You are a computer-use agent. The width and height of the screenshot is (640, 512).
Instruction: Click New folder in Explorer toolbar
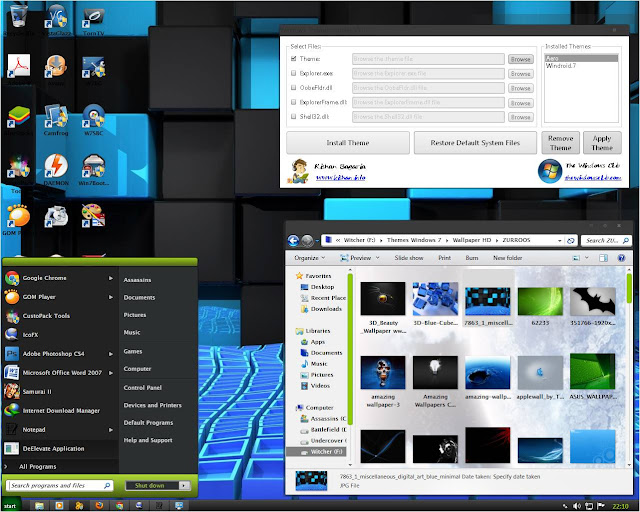tap(507, 258)
